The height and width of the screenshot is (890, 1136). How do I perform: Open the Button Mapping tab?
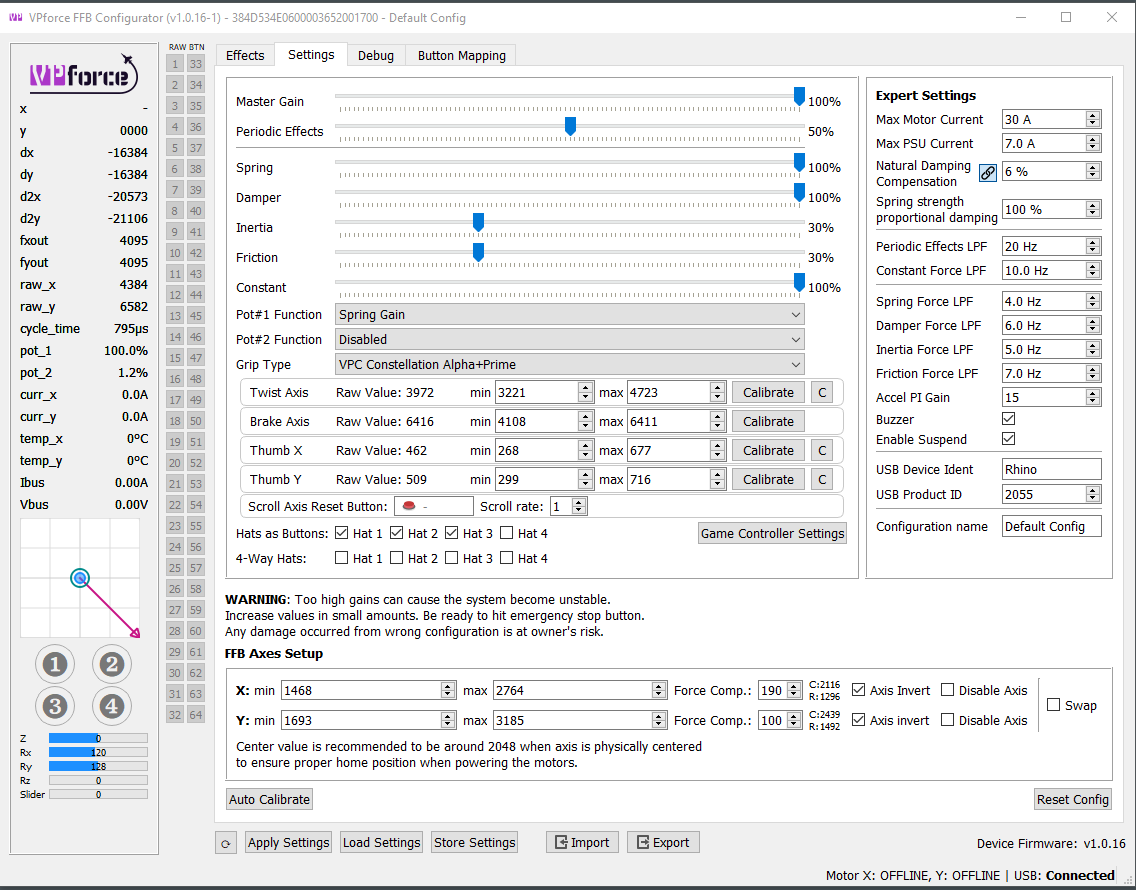click(x=461, y=55)
